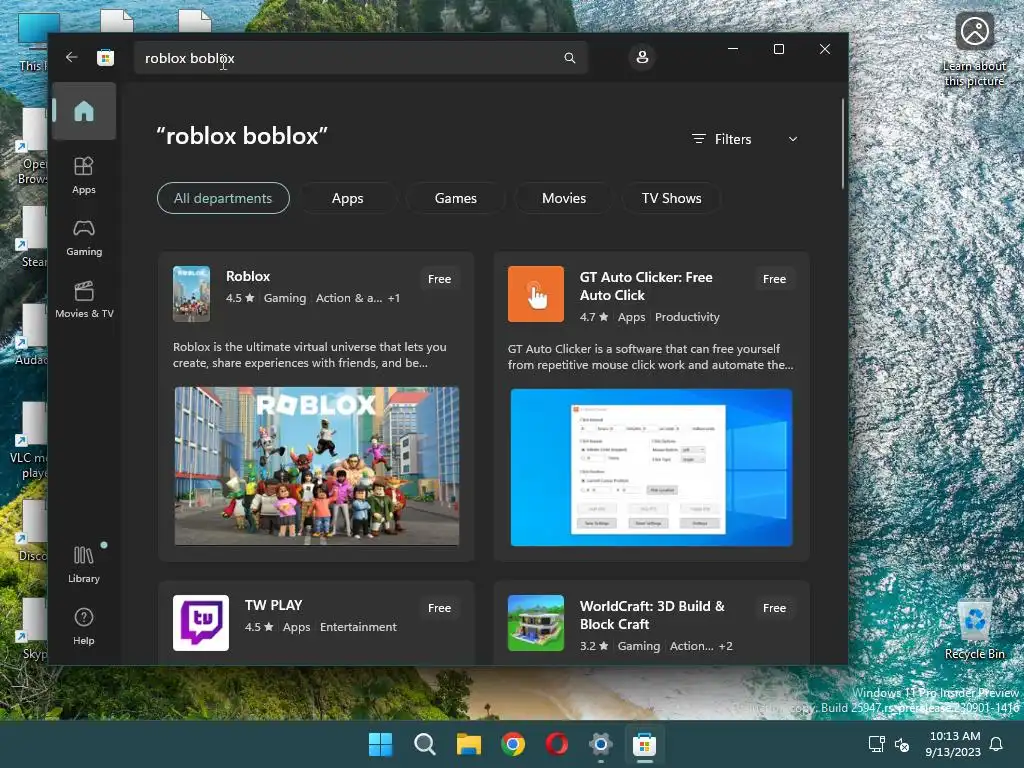
Task: Click the network display tray icon
Action: (x=876, y=744)
